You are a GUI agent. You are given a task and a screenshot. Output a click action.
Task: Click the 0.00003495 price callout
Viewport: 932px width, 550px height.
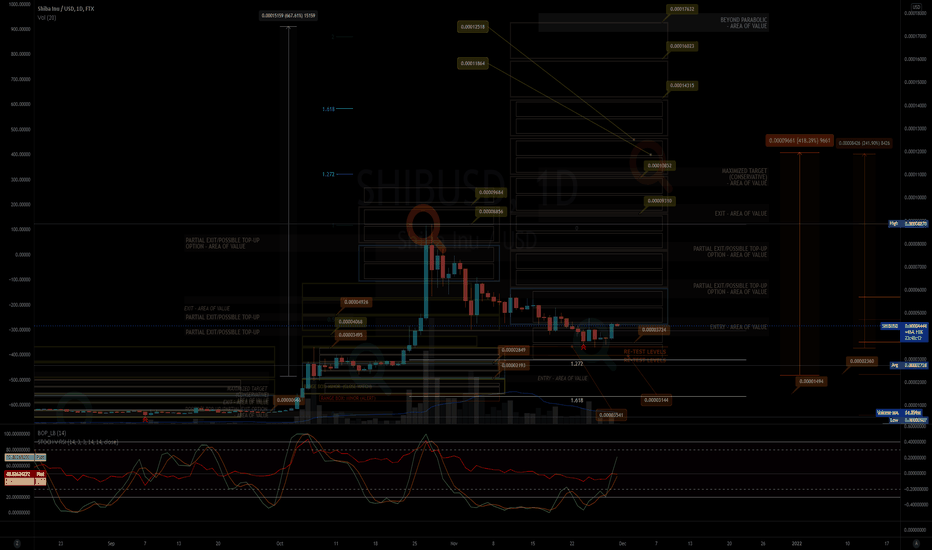[351, 335]
